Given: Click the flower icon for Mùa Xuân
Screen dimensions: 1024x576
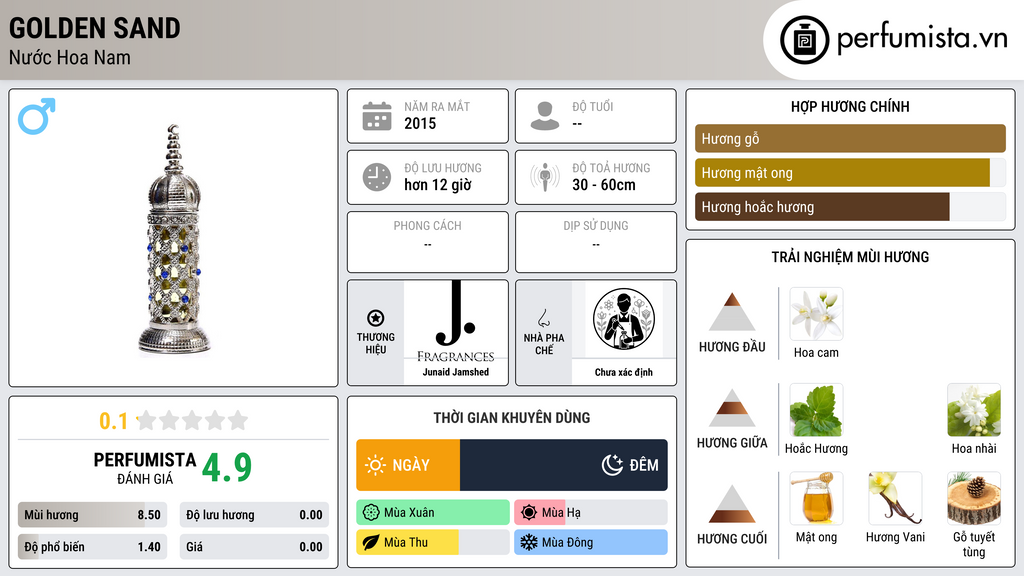Looking at the screenshot, I should (371, 513).
